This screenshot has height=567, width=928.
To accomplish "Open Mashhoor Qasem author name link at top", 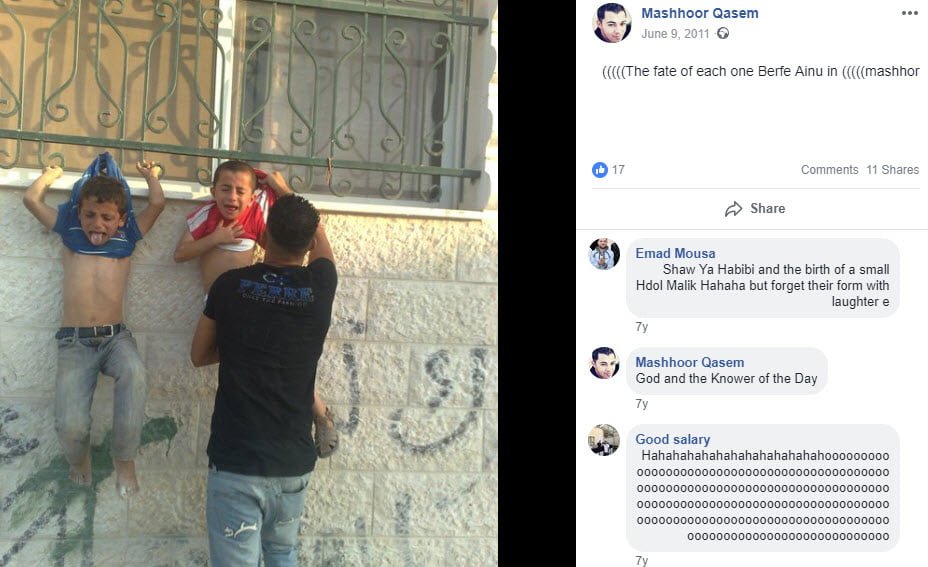I will pos(700,13).
